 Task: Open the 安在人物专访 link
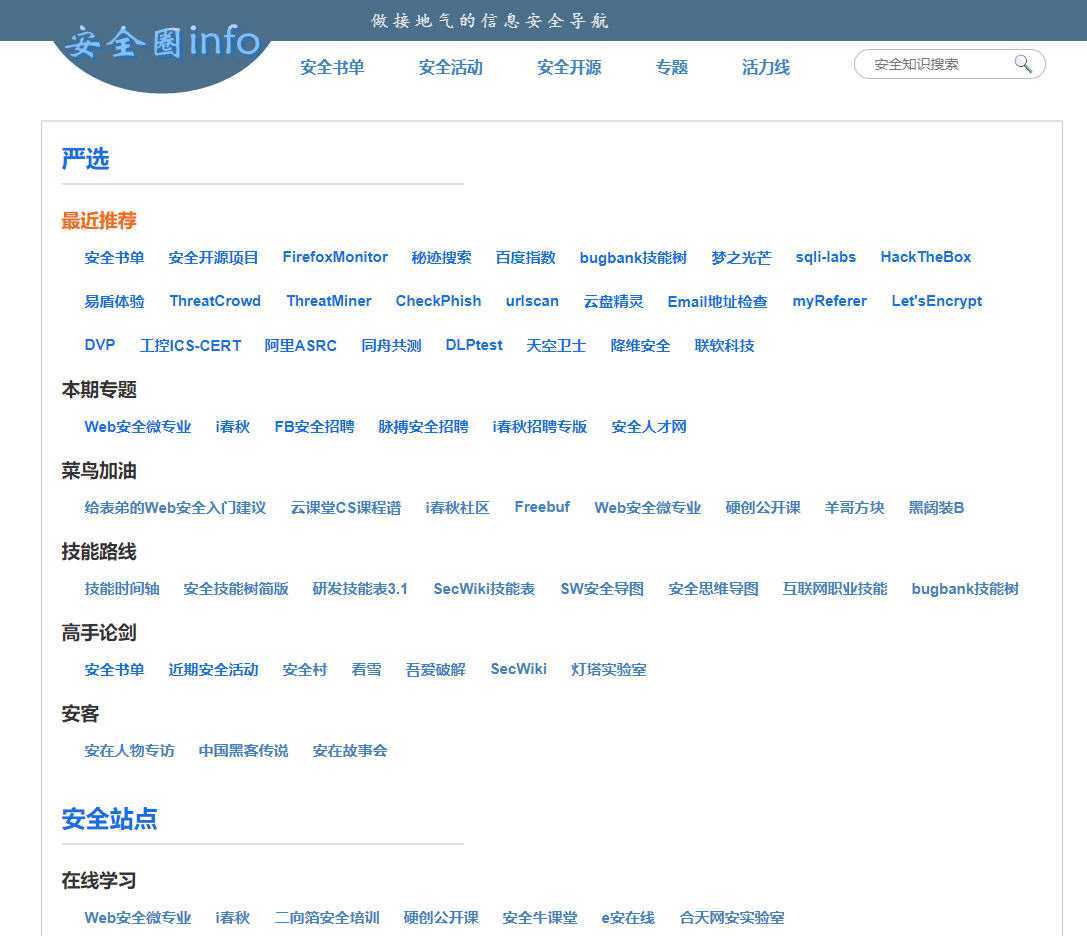pyautogui.click(x=130, y=751)
